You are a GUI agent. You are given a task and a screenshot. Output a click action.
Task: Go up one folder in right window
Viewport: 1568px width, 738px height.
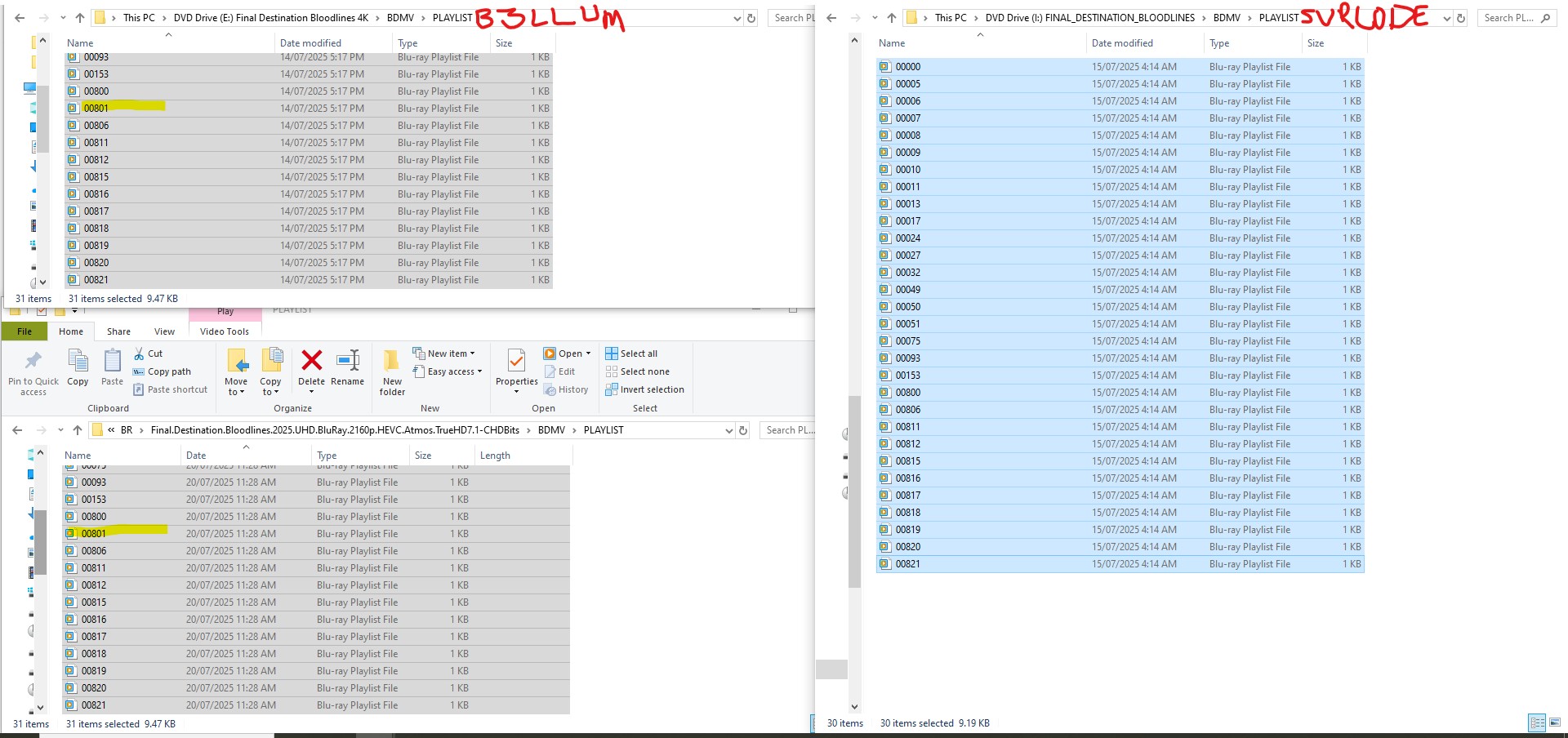892,18
